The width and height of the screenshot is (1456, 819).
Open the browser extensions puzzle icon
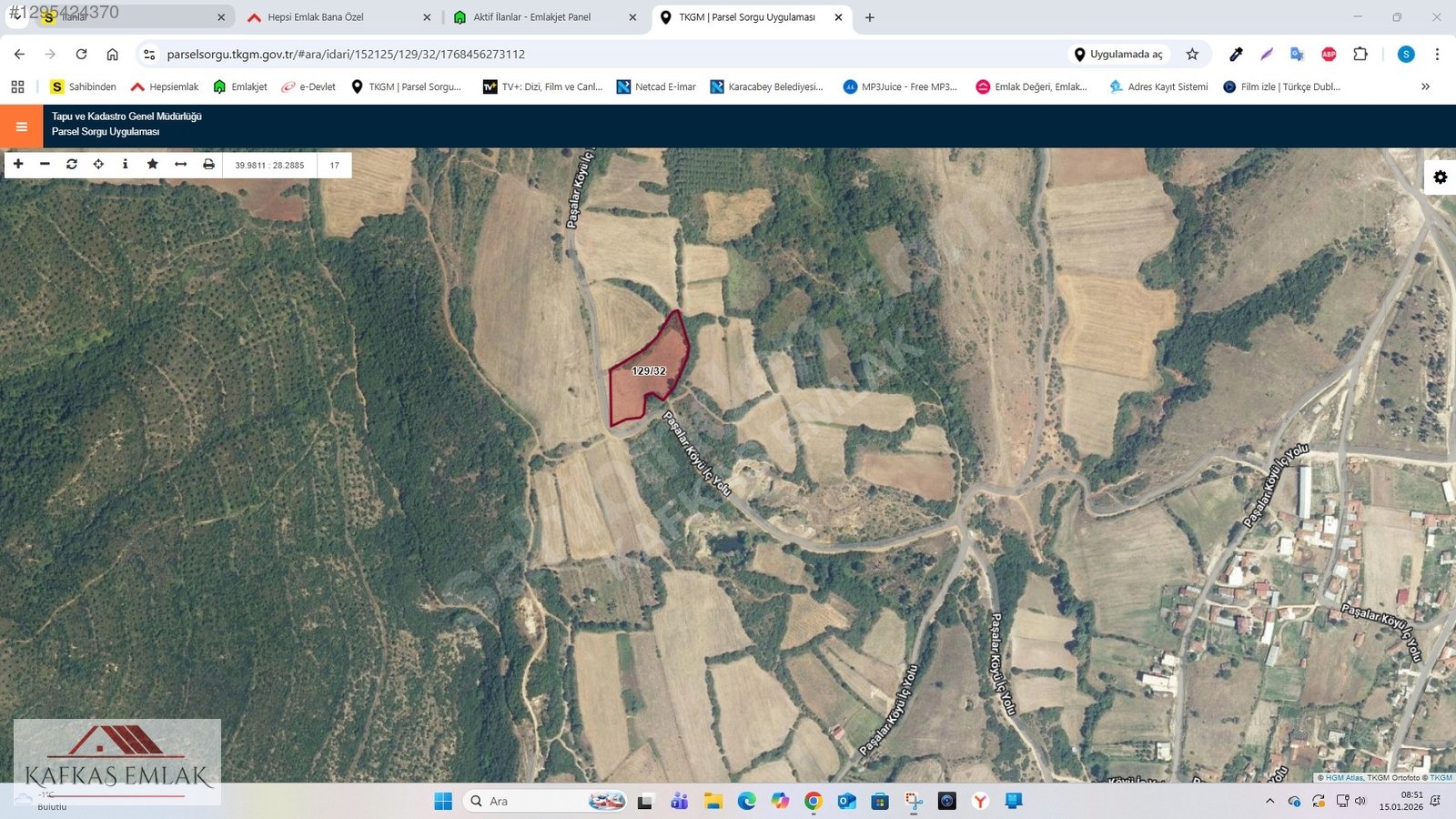(1360, 55)
